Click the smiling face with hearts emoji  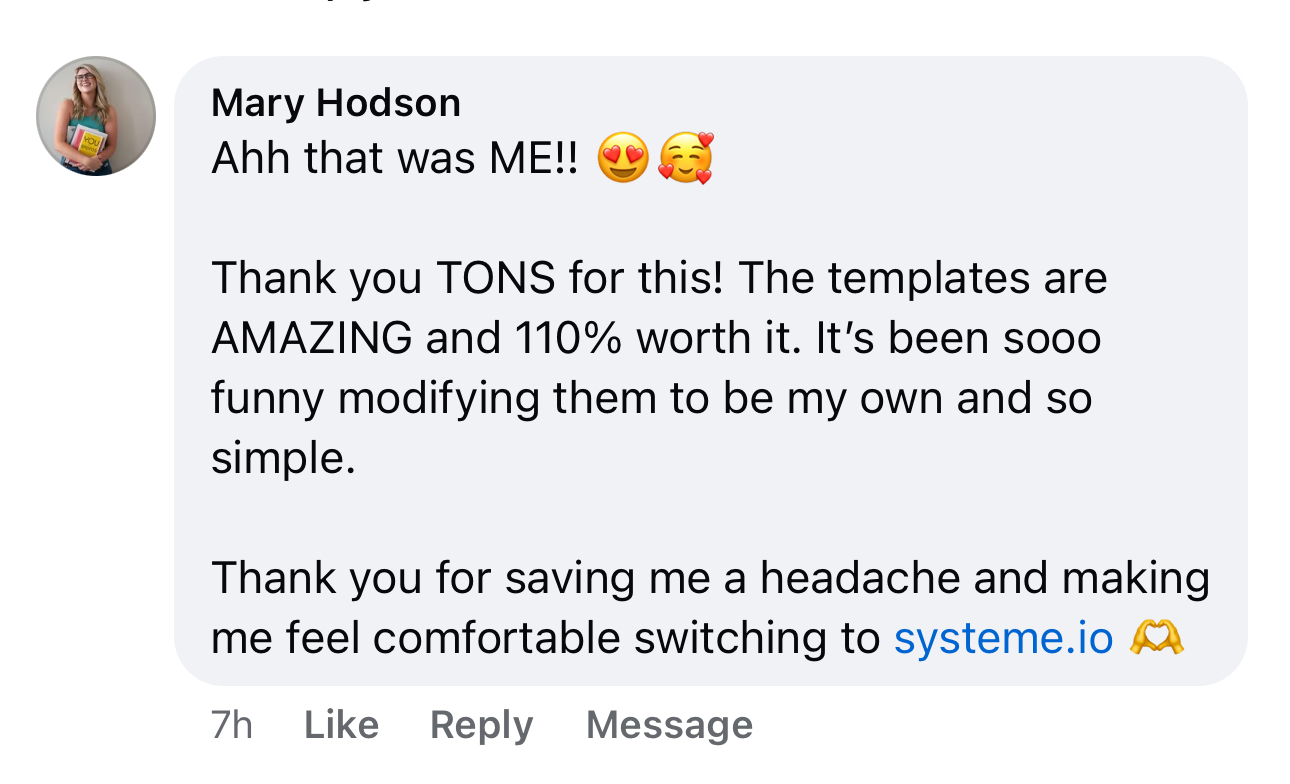click(x=686, y=159)
